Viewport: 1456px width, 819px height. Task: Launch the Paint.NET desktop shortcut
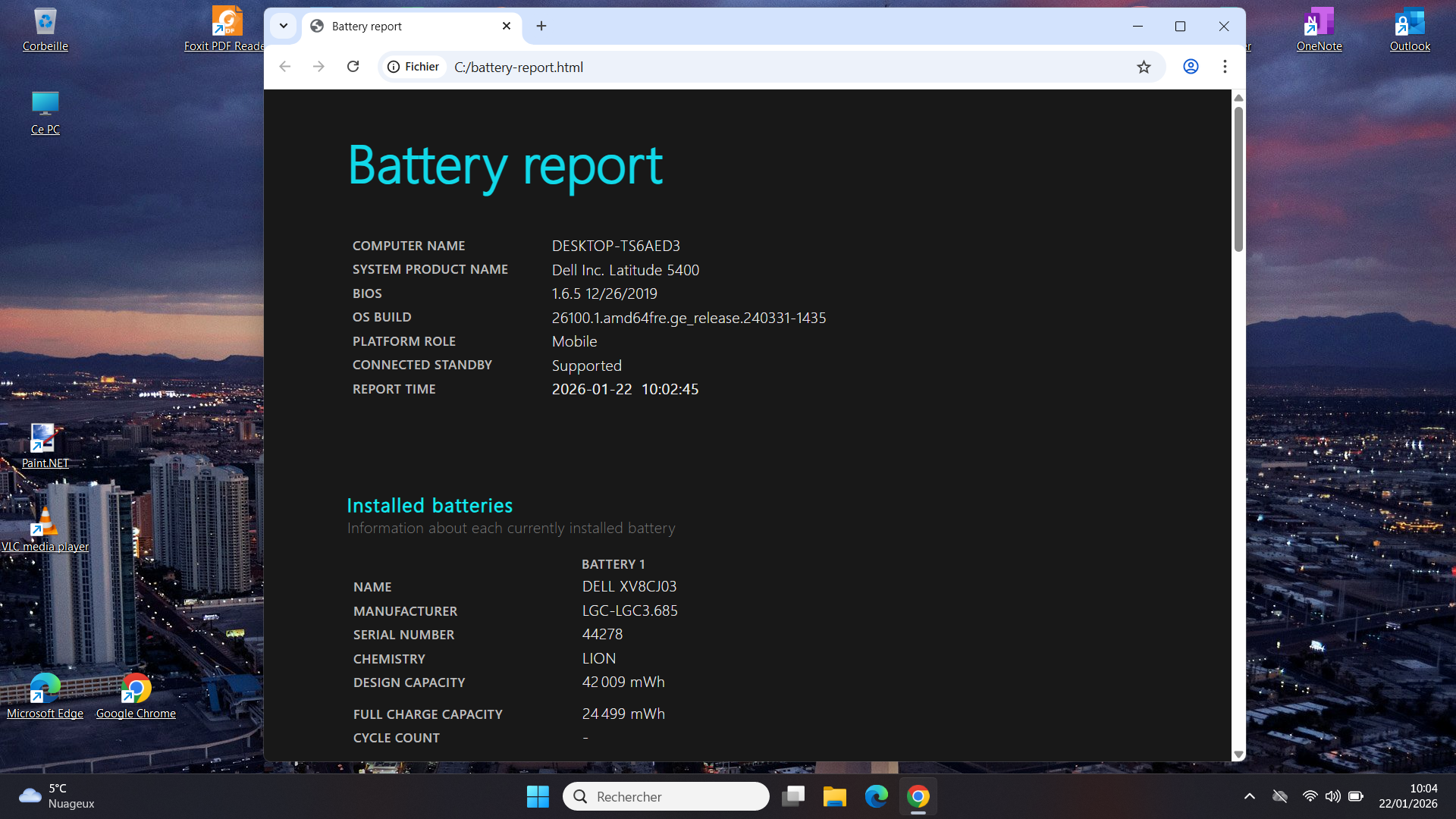(45, 447)
